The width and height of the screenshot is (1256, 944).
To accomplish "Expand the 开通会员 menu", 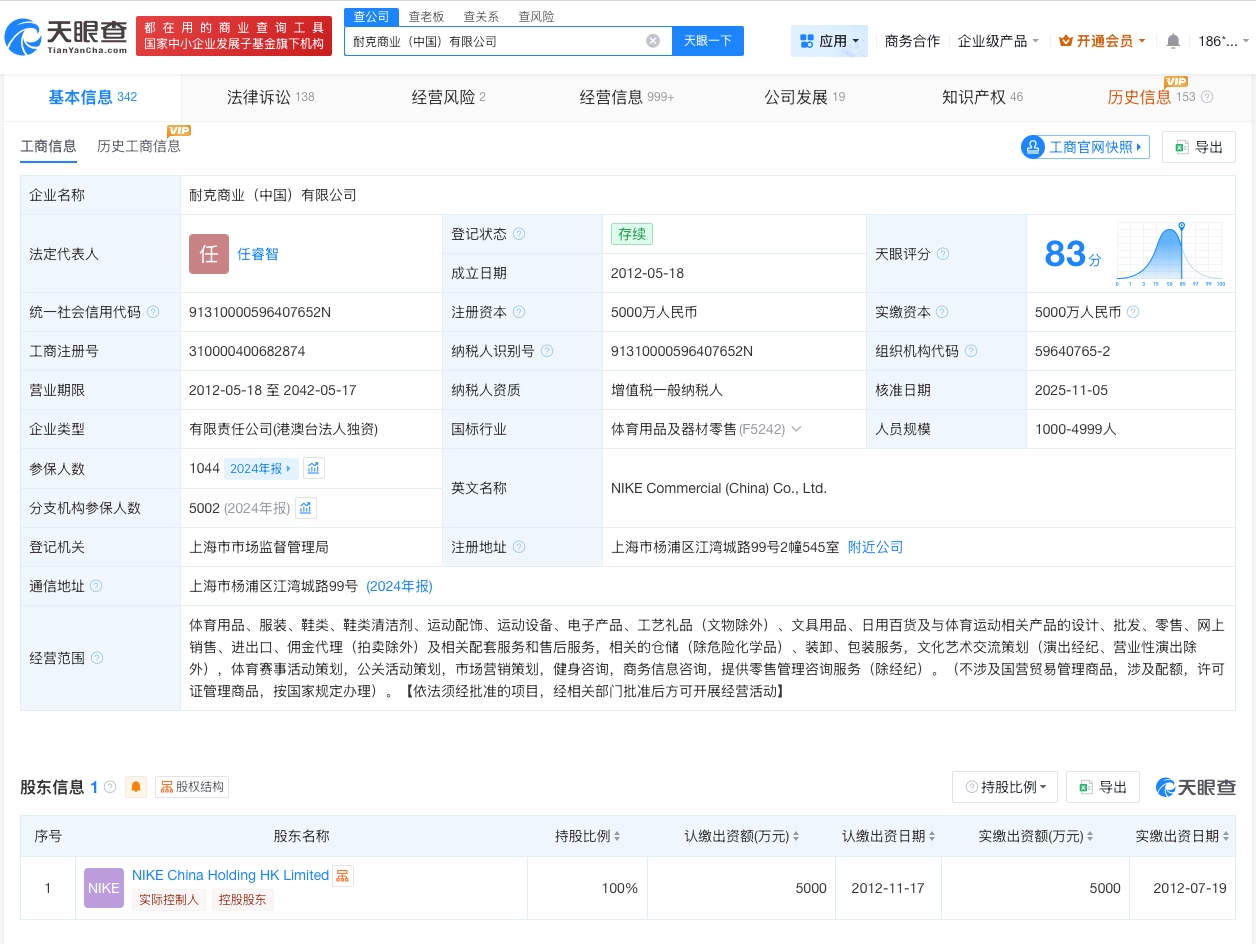I will click(1102, 41).
